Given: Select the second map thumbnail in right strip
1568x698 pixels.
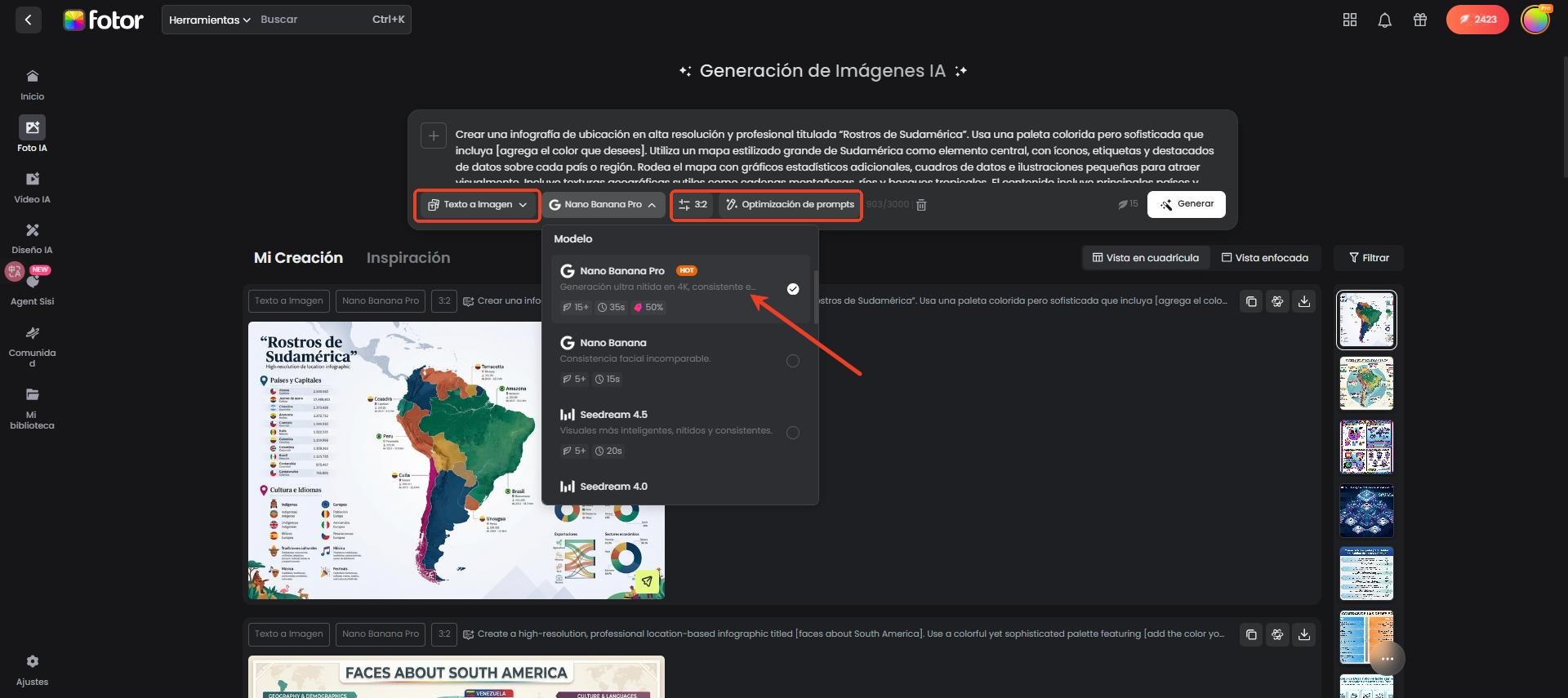Looking at the screenshot, I should pyautogui.click(x=1365, y=384).
